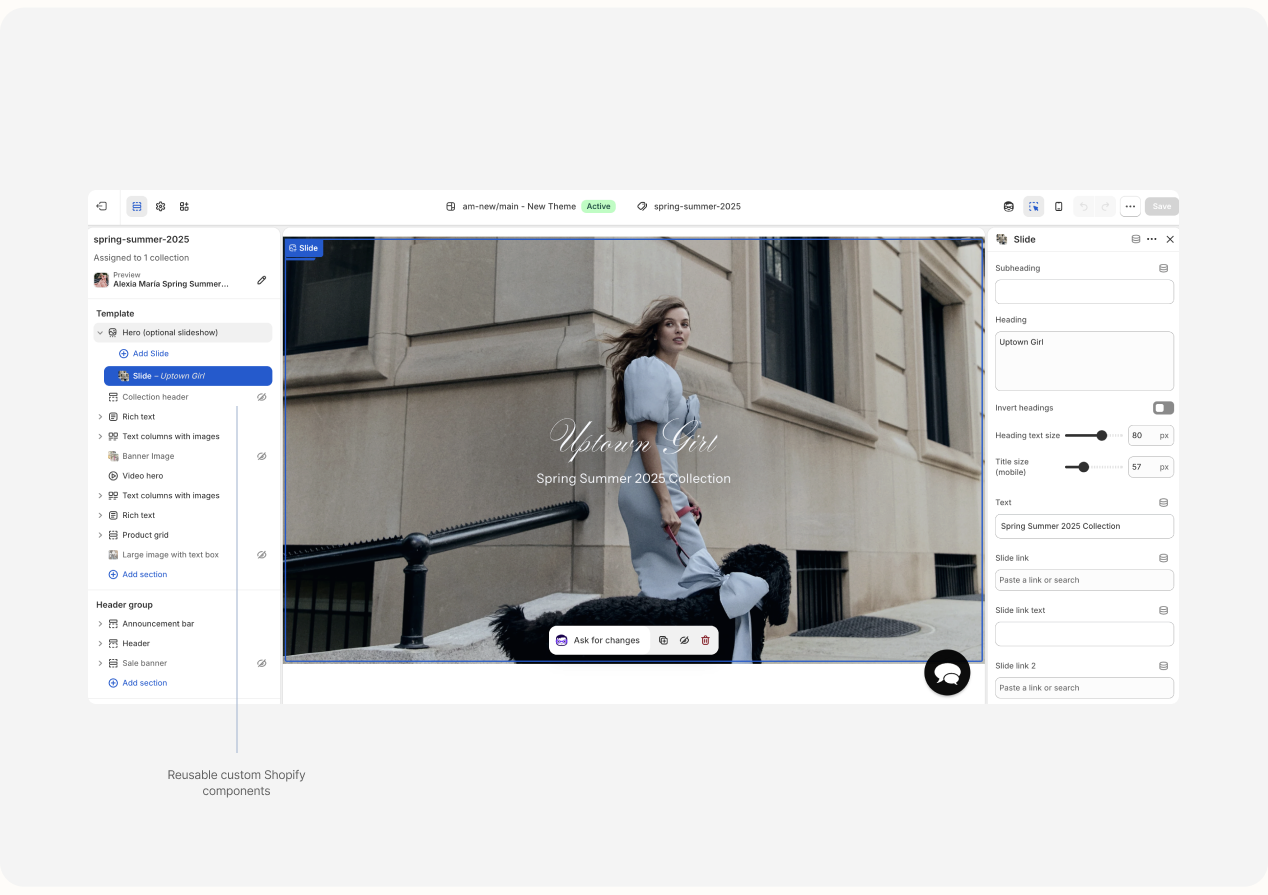Show the hidden Banner Image section

pos(262,456)
